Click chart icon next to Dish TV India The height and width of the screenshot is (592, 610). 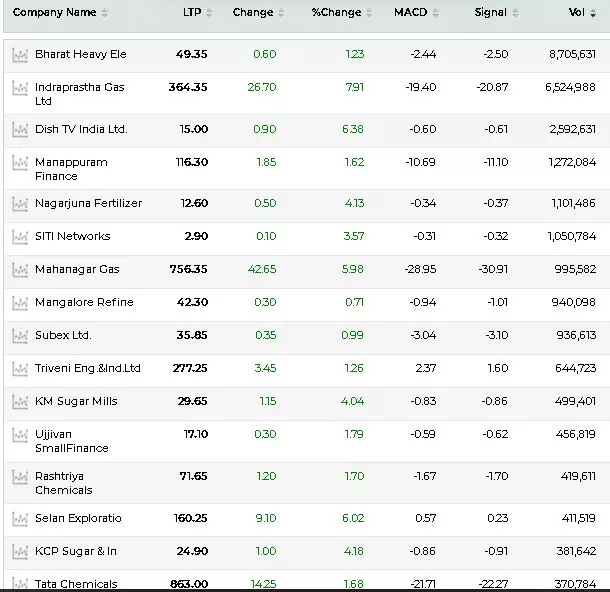coord(19,130)
